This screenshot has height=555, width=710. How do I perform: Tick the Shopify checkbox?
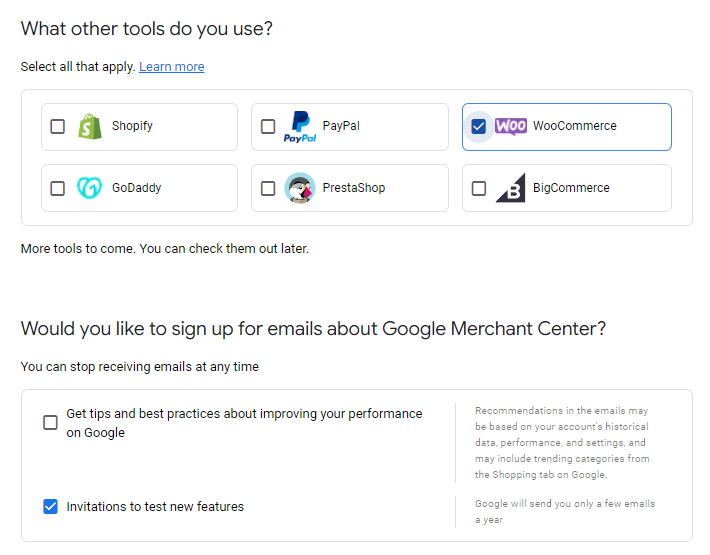[x=58, y=126]
